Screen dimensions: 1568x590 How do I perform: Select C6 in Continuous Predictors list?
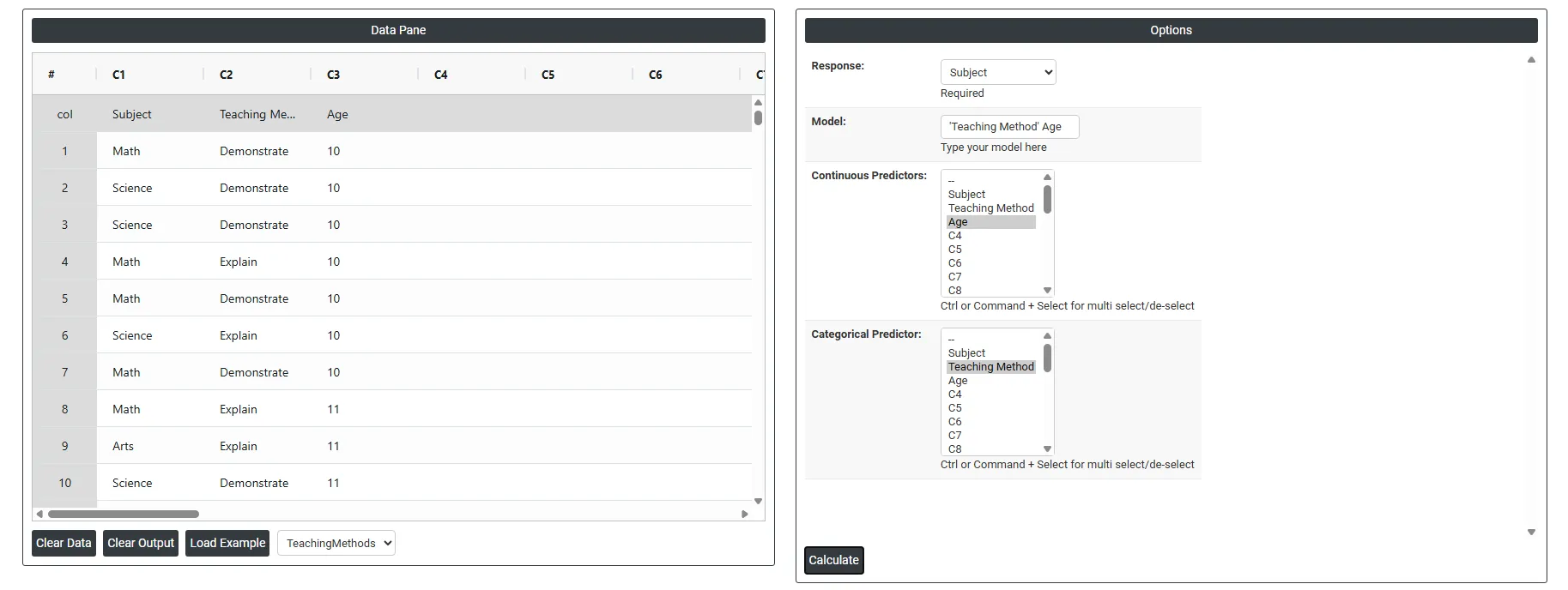[991, 263]
